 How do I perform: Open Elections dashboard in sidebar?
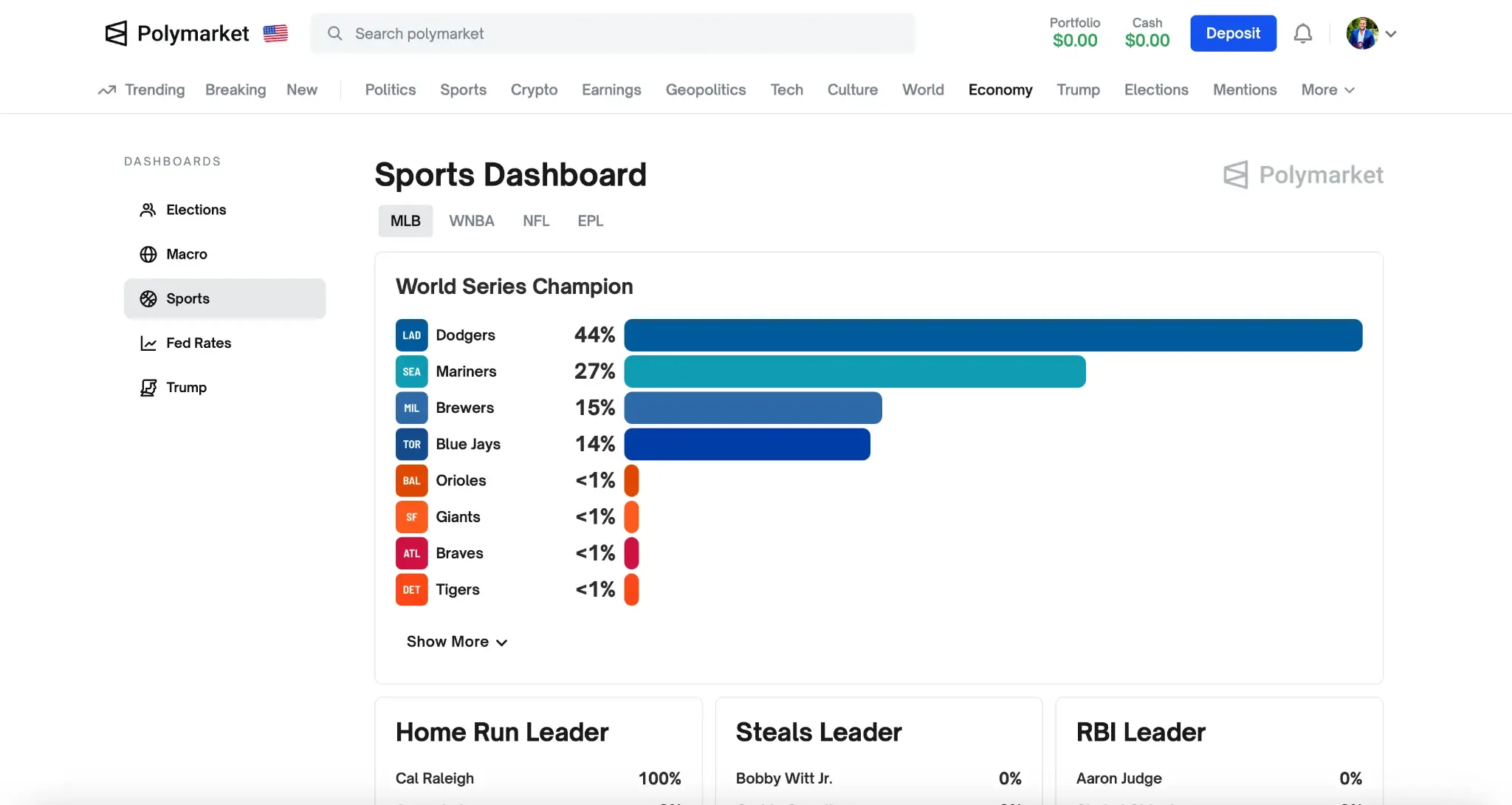[x=196, y=210]
